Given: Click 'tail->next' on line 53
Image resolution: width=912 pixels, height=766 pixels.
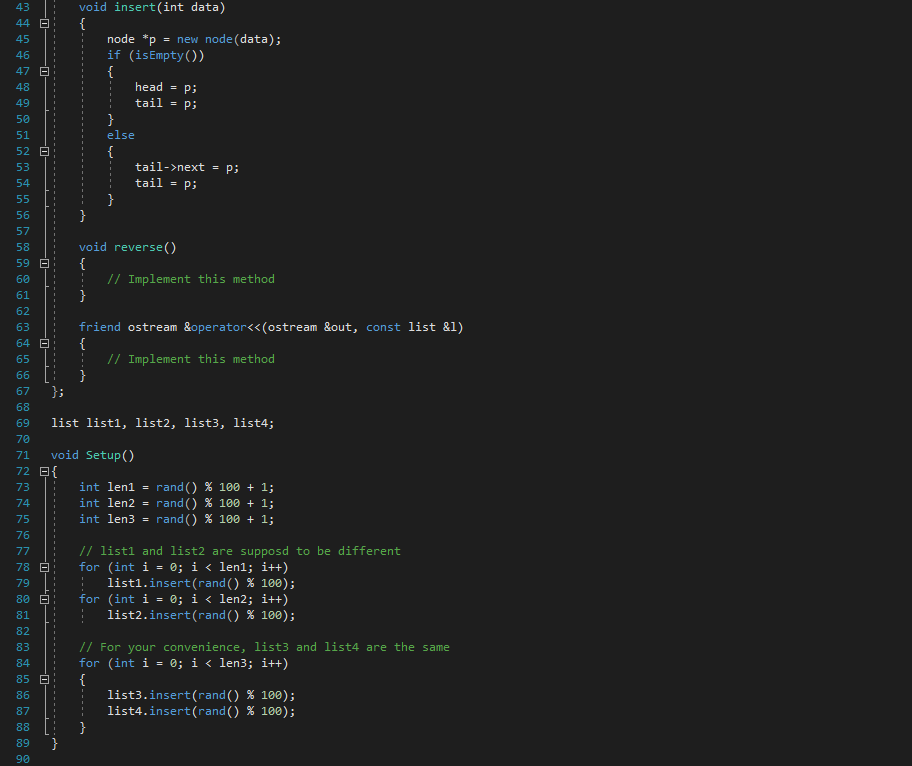Looking at the screenshot, I should tap(170, 168).
